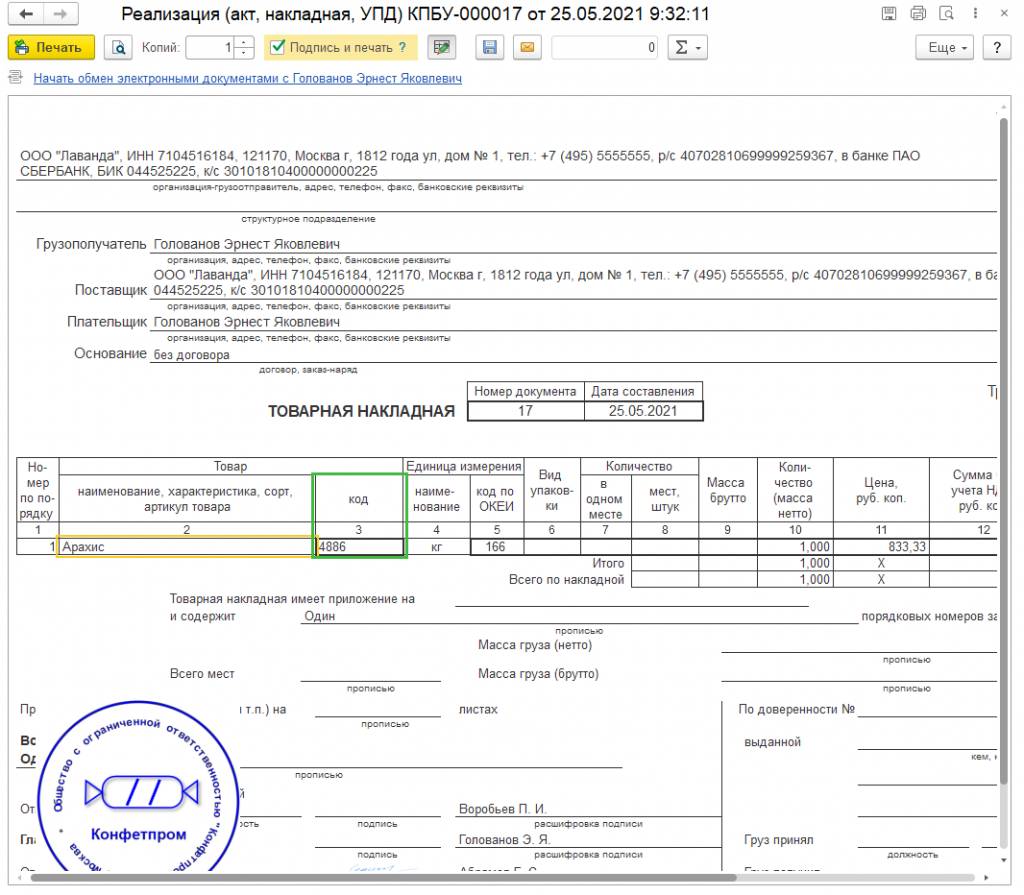This screenshot has width=1024, height=895.
Task: Select the document number cell 17
Action: 526,411
